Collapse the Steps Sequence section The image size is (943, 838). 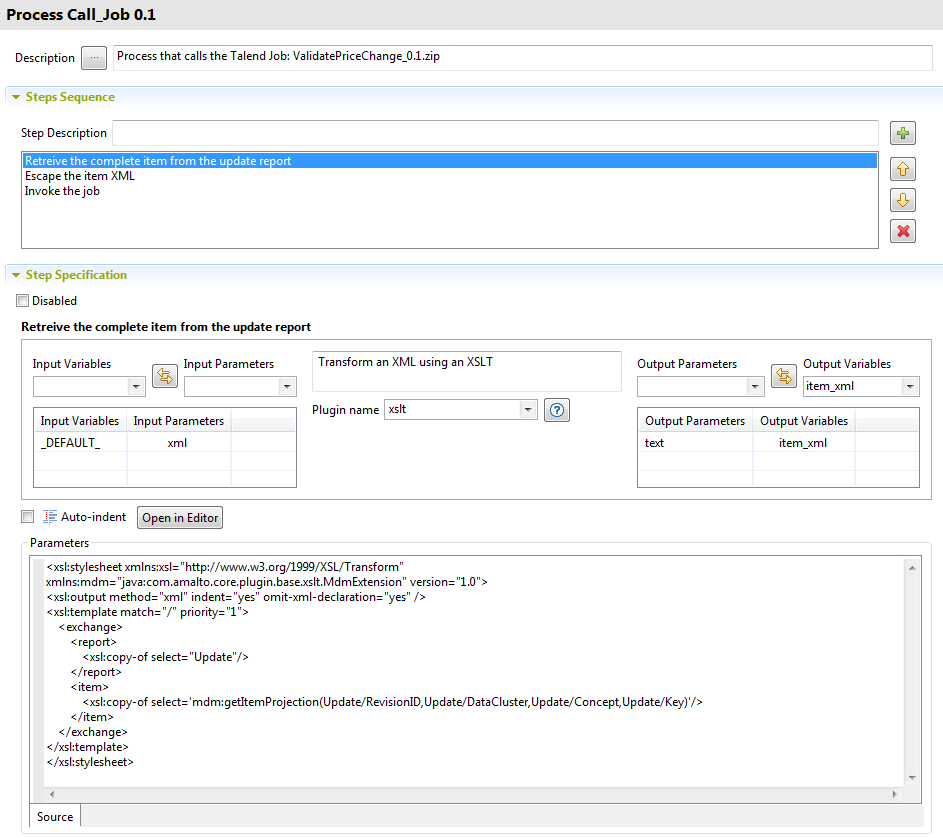(16, 97)
